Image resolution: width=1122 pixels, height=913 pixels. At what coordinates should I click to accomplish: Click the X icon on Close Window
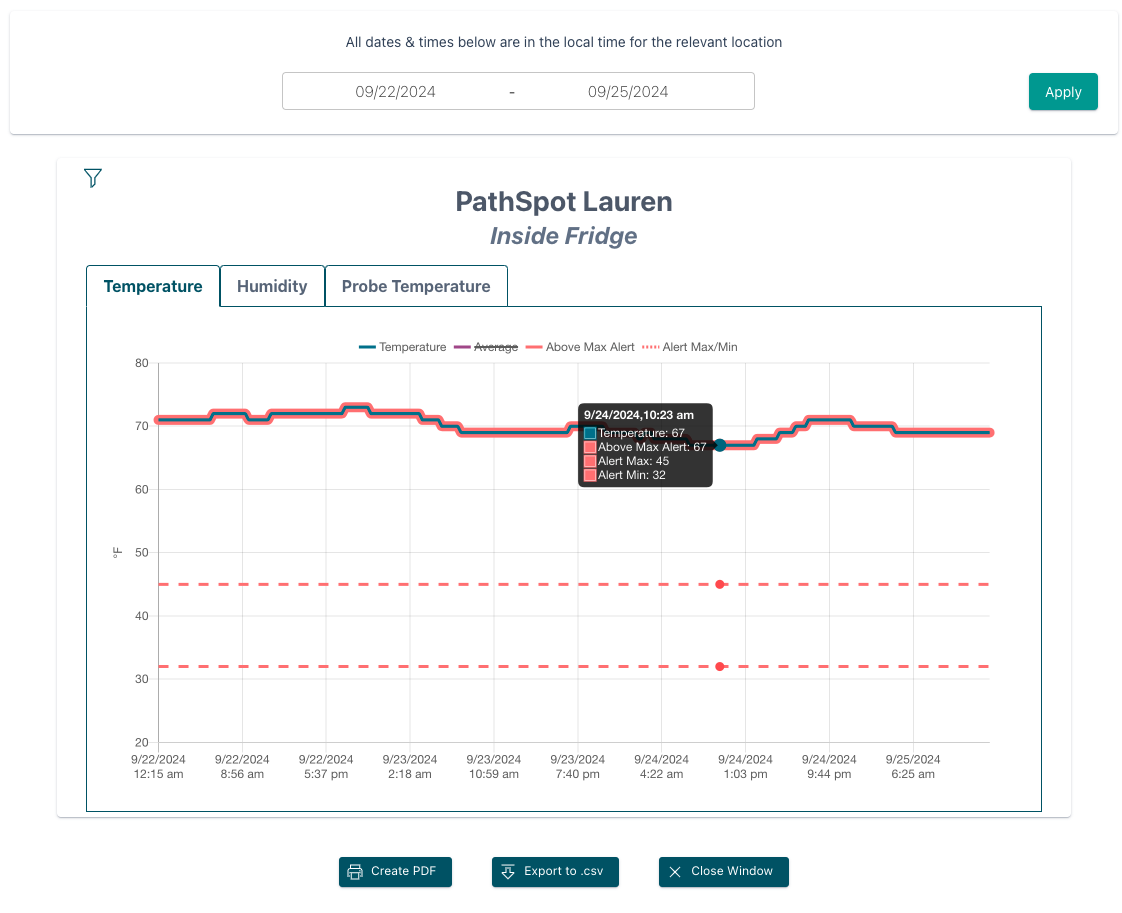pos(675,872)
